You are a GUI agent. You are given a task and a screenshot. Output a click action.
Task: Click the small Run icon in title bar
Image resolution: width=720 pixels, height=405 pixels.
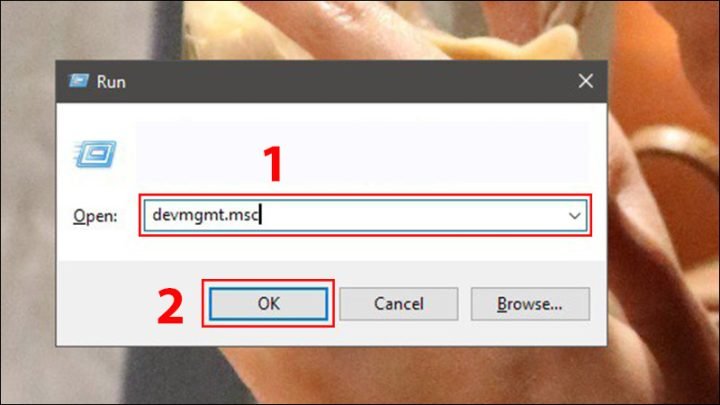coord(79,81)
